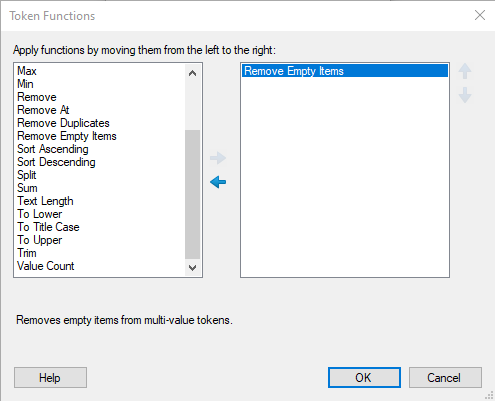This screenshot has width=495, height=401.
Task: Click the functions list scrollbar thumb
Action: [192, 194]
